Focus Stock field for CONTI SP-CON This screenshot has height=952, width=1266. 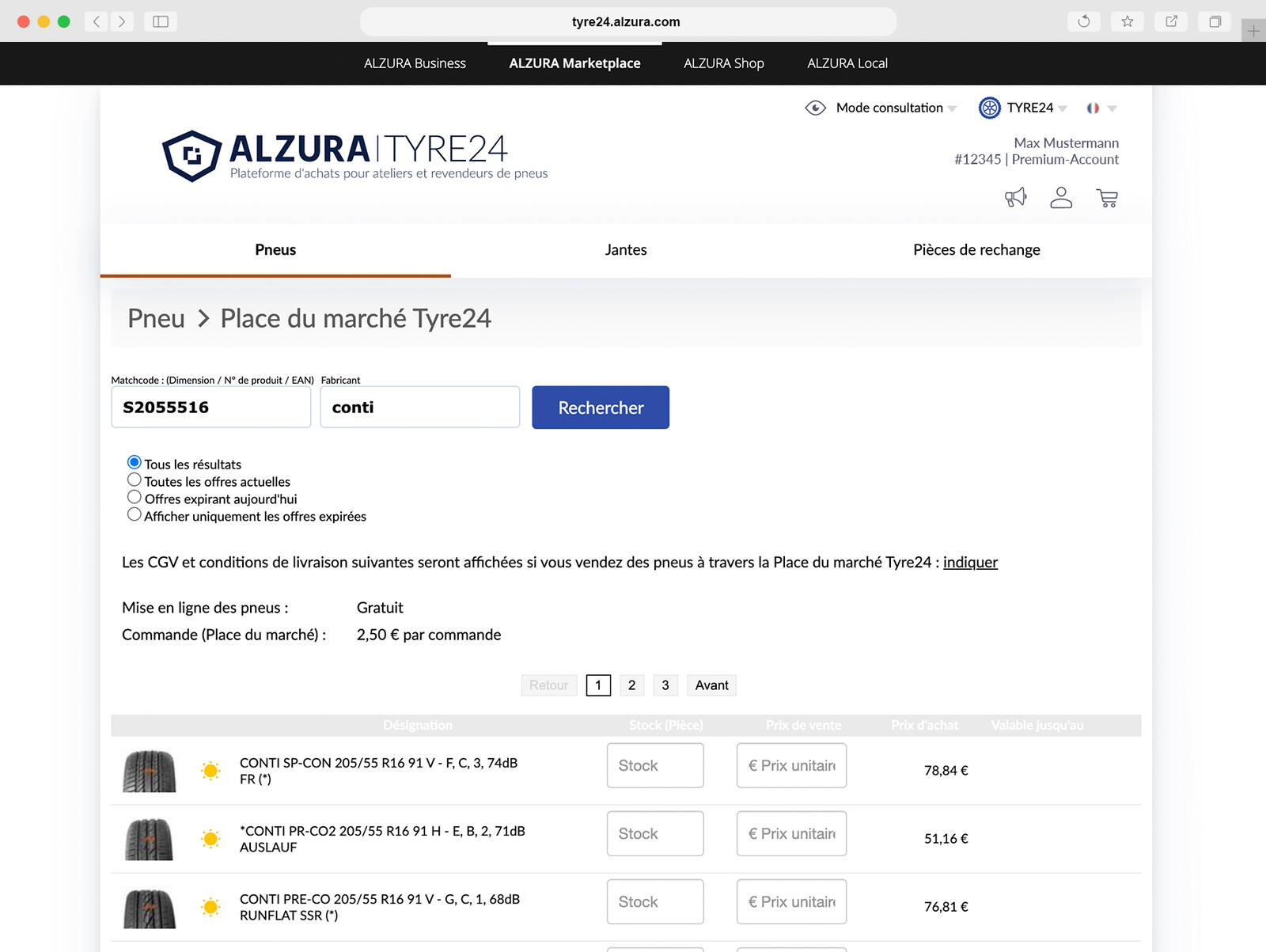[655, 765]
